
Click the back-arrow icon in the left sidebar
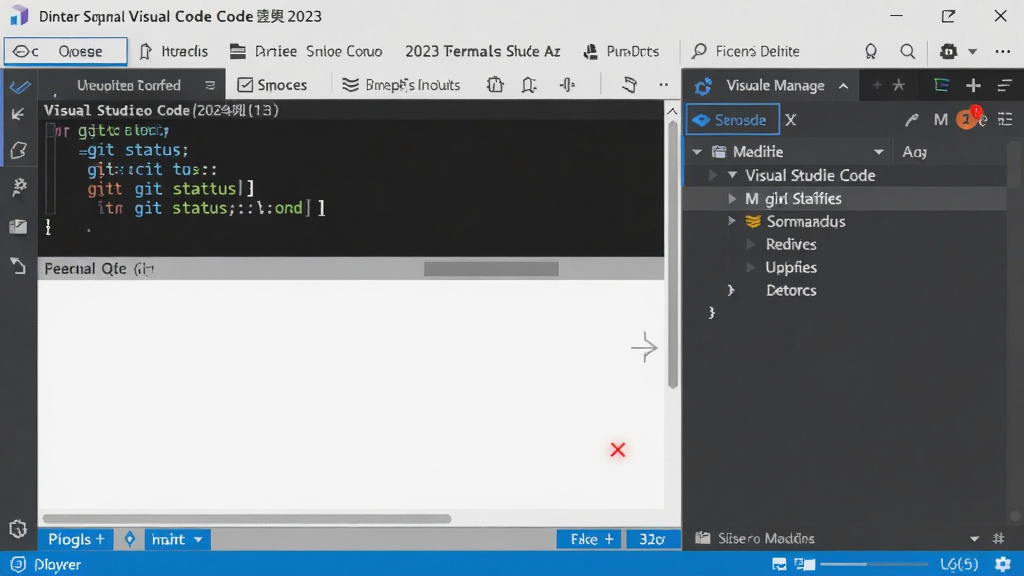(x=18, y=114)
